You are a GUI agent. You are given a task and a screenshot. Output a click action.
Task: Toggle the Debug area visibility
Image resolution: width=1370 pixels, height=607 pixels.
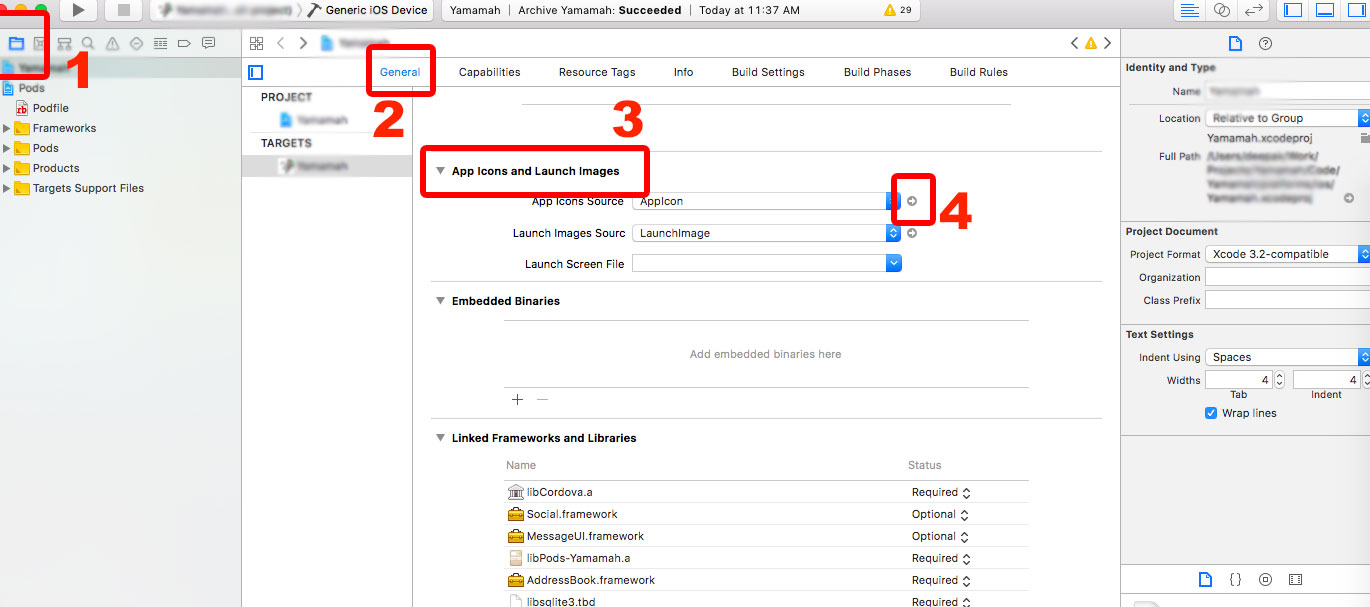[1325, 10]
